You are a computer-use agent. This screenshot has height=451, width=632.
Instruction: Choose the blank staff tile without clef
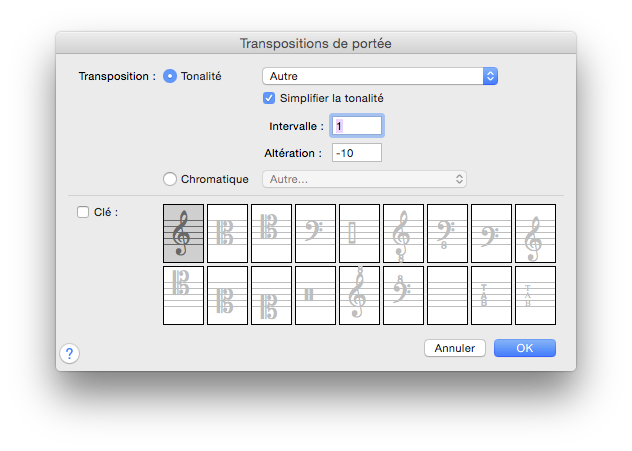[447, 295]
